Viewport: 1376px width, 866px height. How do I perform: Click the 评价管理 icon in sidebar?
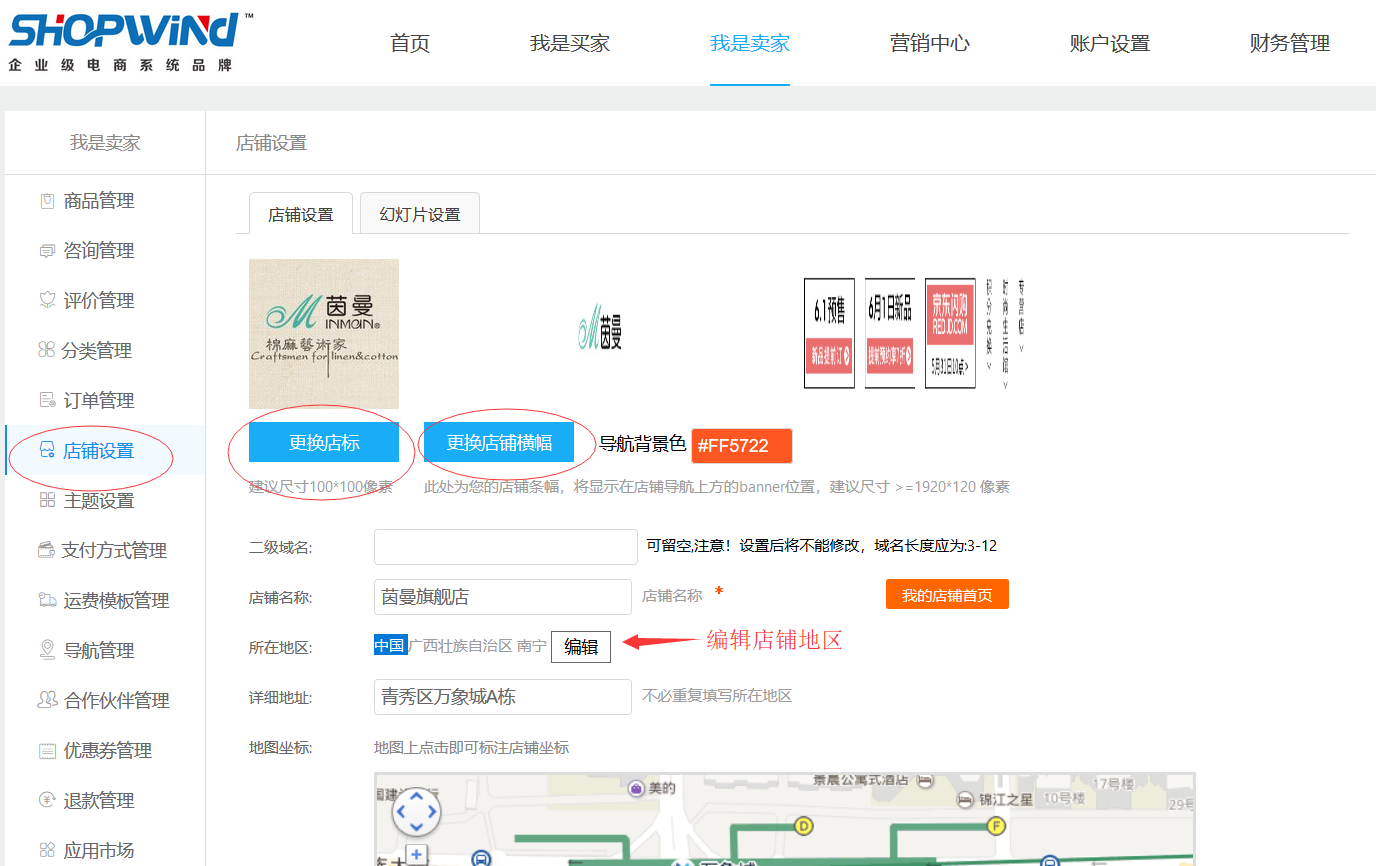coord(47,300)
